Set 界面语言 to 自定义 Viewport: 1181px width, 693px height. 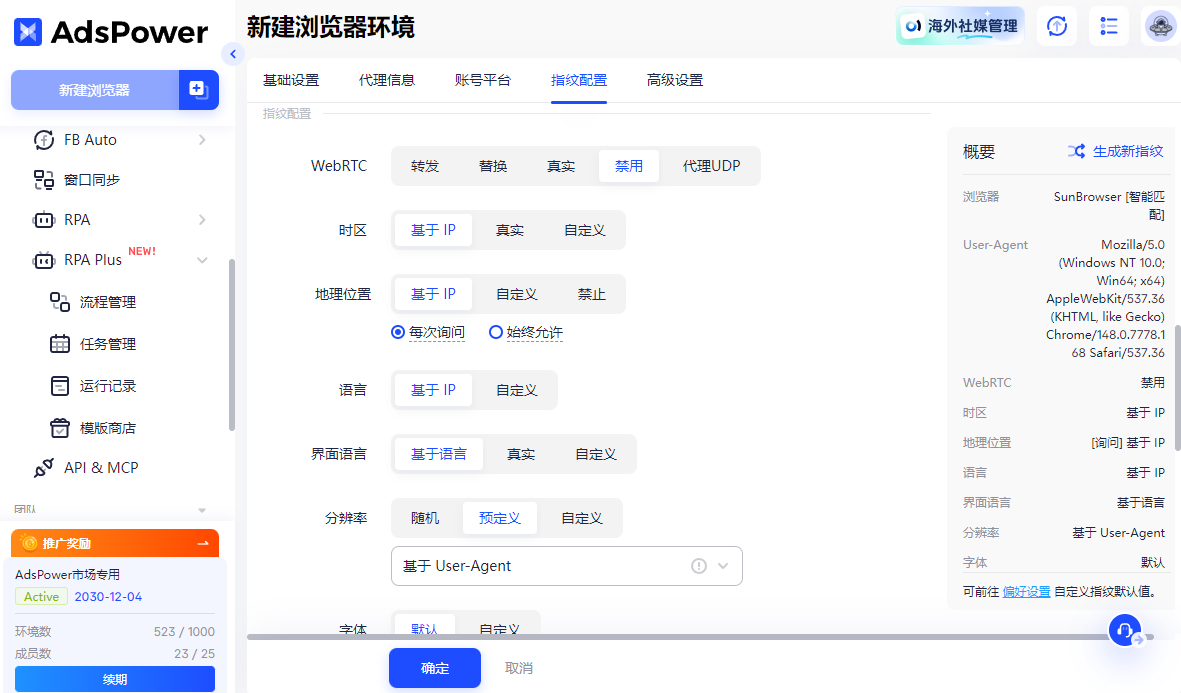596,454
